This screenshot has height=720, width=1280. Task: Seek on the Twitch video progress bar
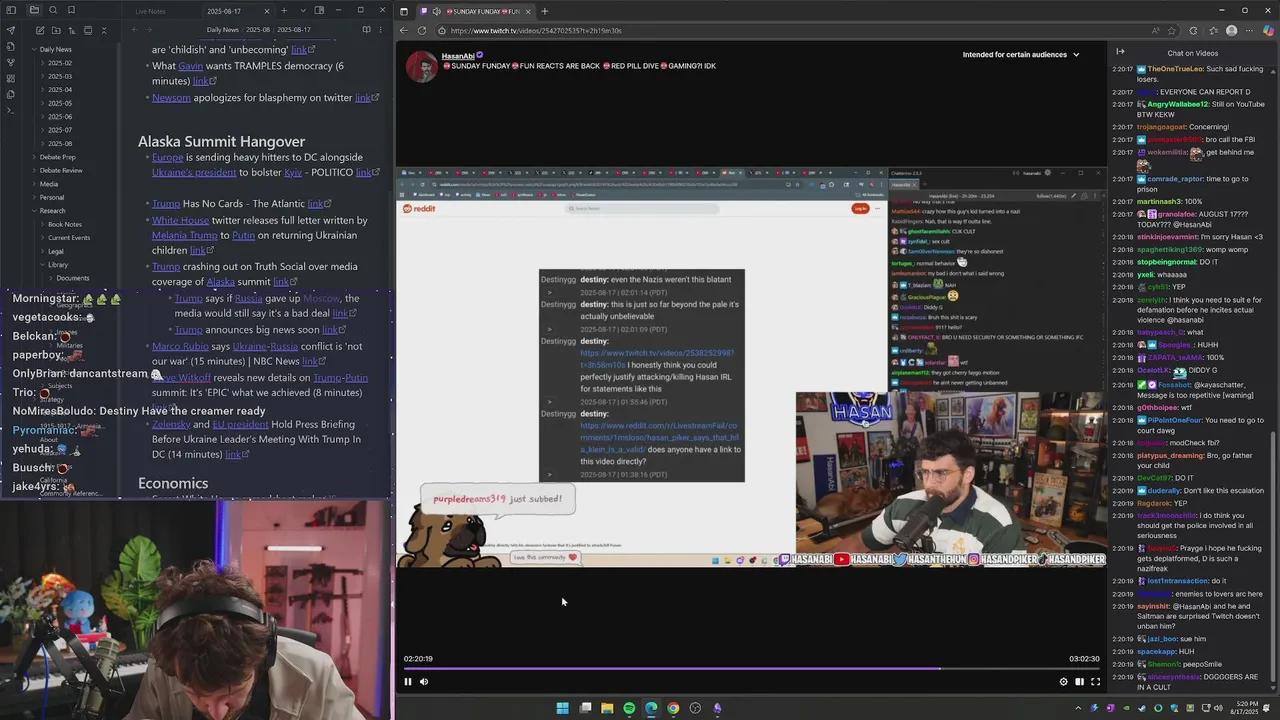pos(751,669)
